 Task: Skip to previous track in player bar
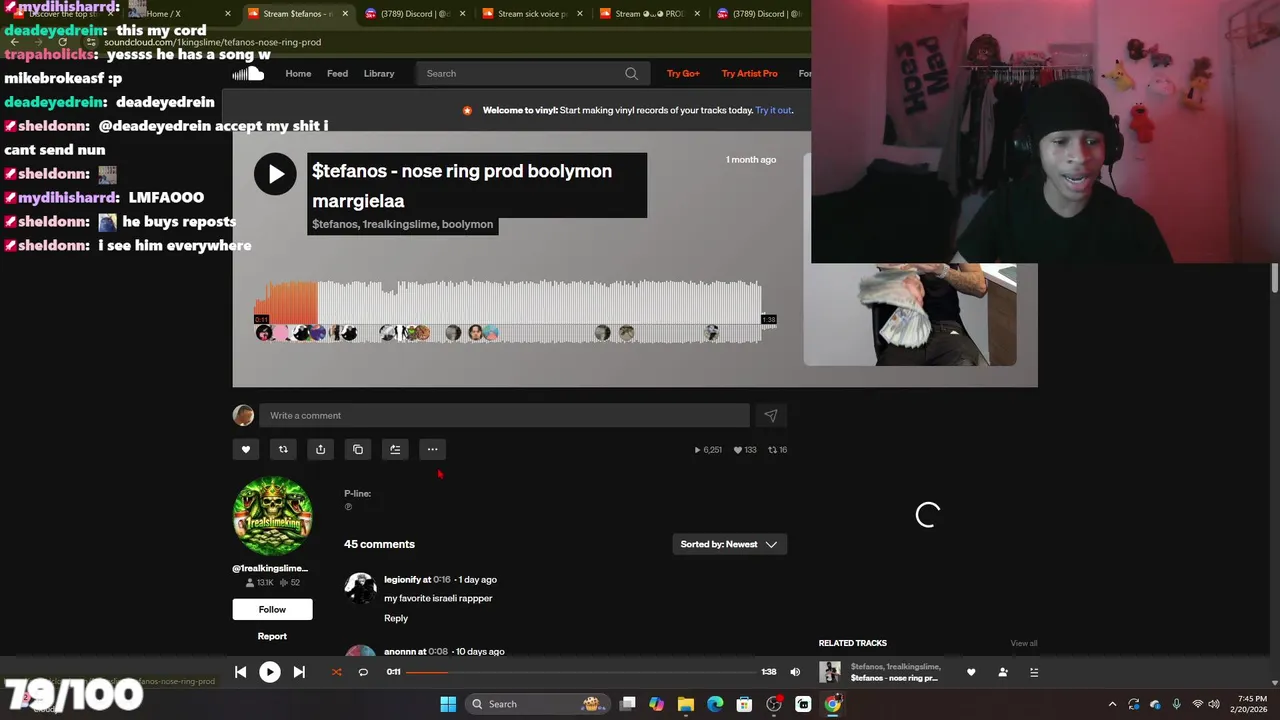(241, 672)
